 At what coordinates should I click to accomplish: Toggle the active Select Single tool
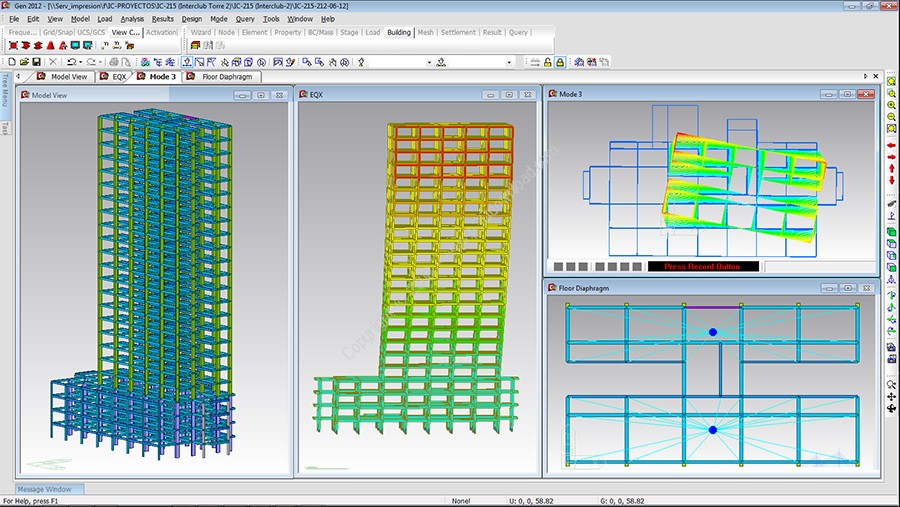pyautogui.click(x=188, y=62)
